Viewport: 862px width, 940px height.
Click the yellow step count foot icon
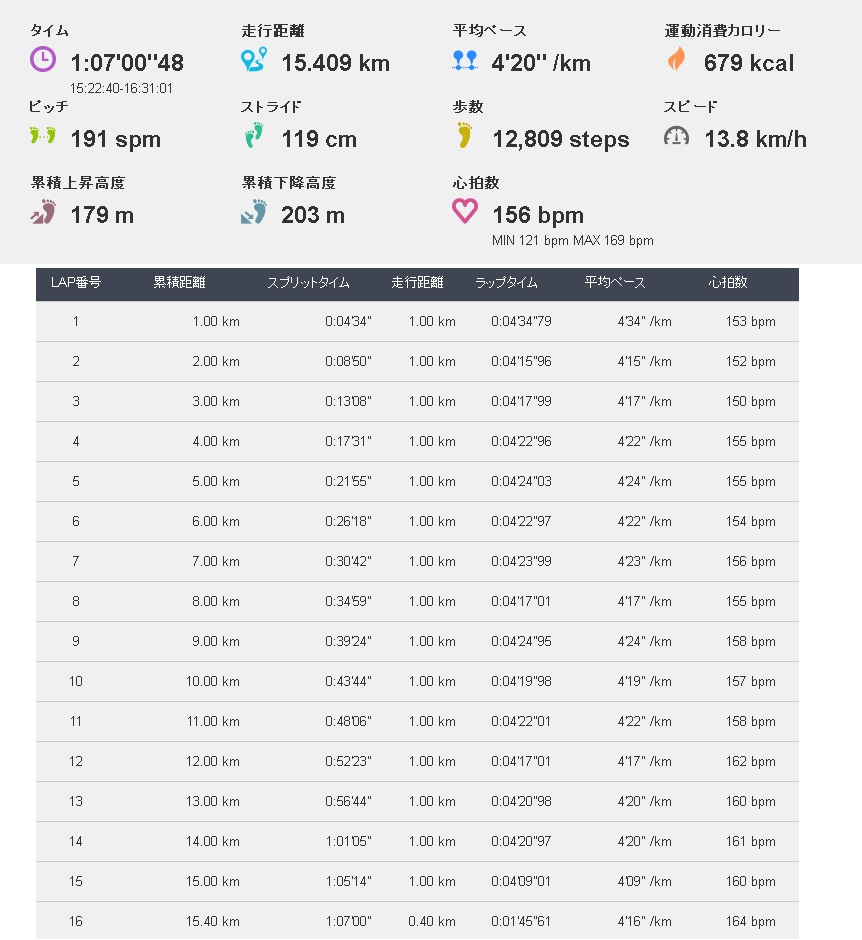[465, 135]
